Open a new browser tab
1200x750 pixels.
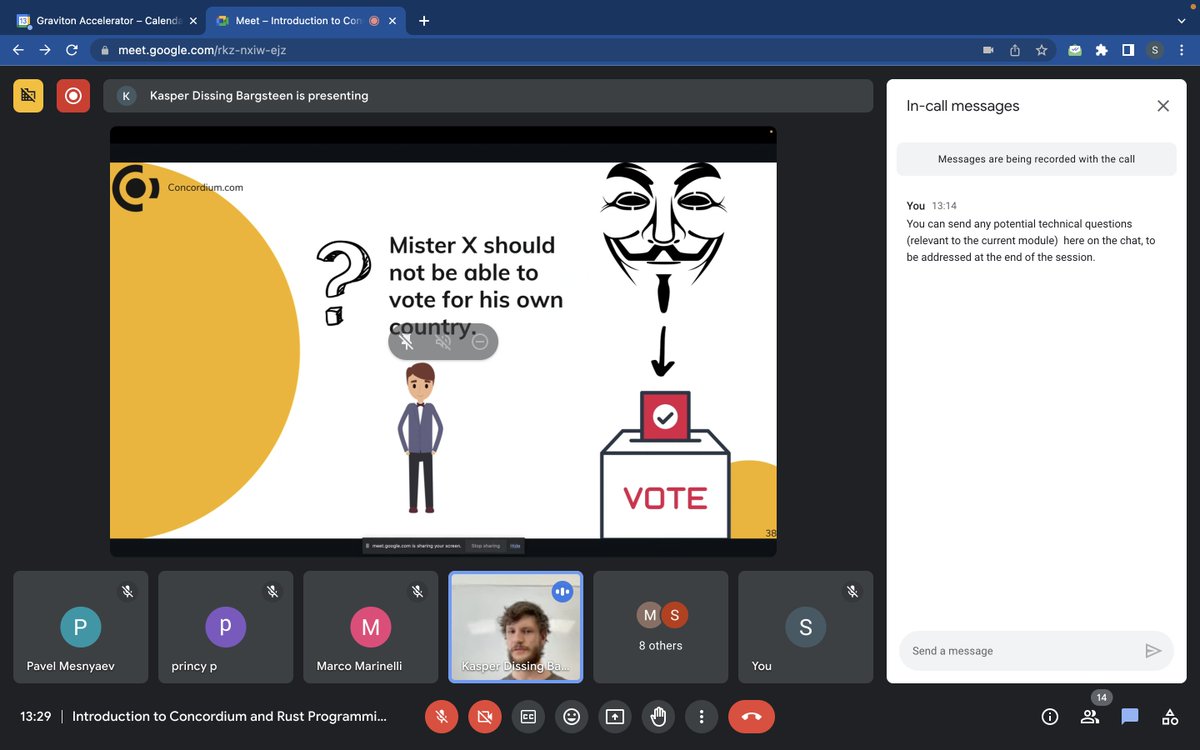click(424, 20)
